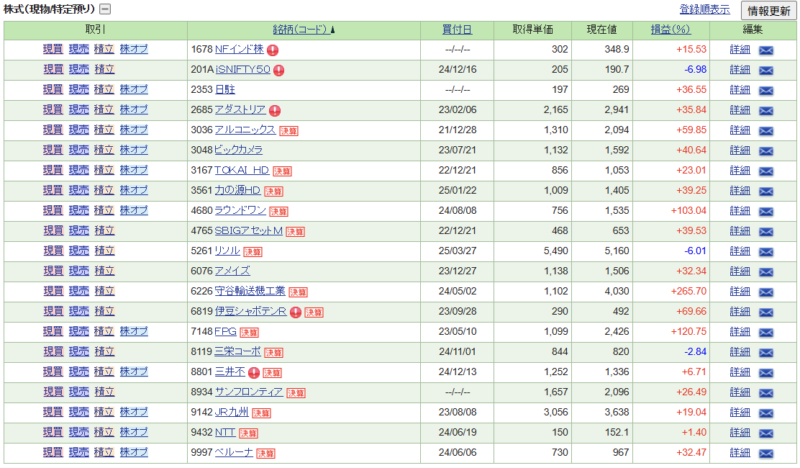The width and height of the screenshot is (800, 468).
Task: Click the mail icon in ベルーナ row
Action: pos(766,453)
